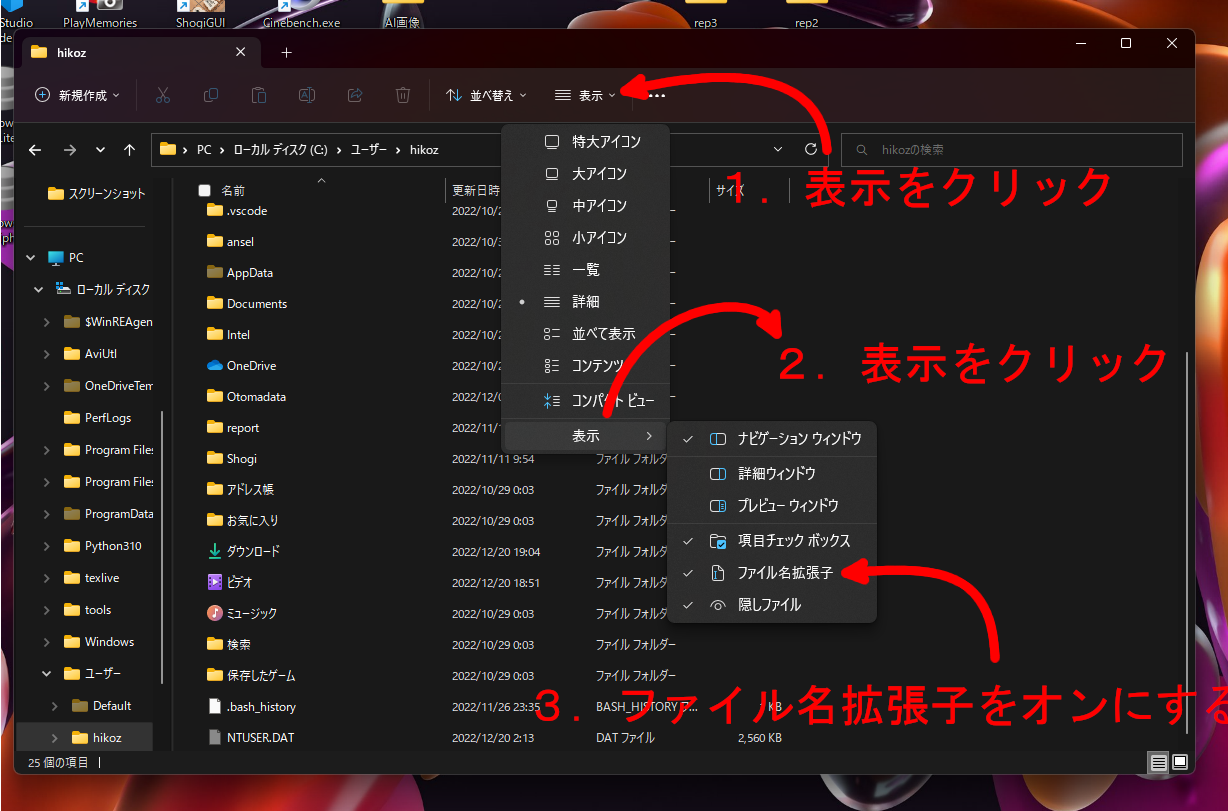Viewport: 1228px width, 811px height.
Task: Click ユーザー in address breadcrumb
Action: [x=370, y=149]
